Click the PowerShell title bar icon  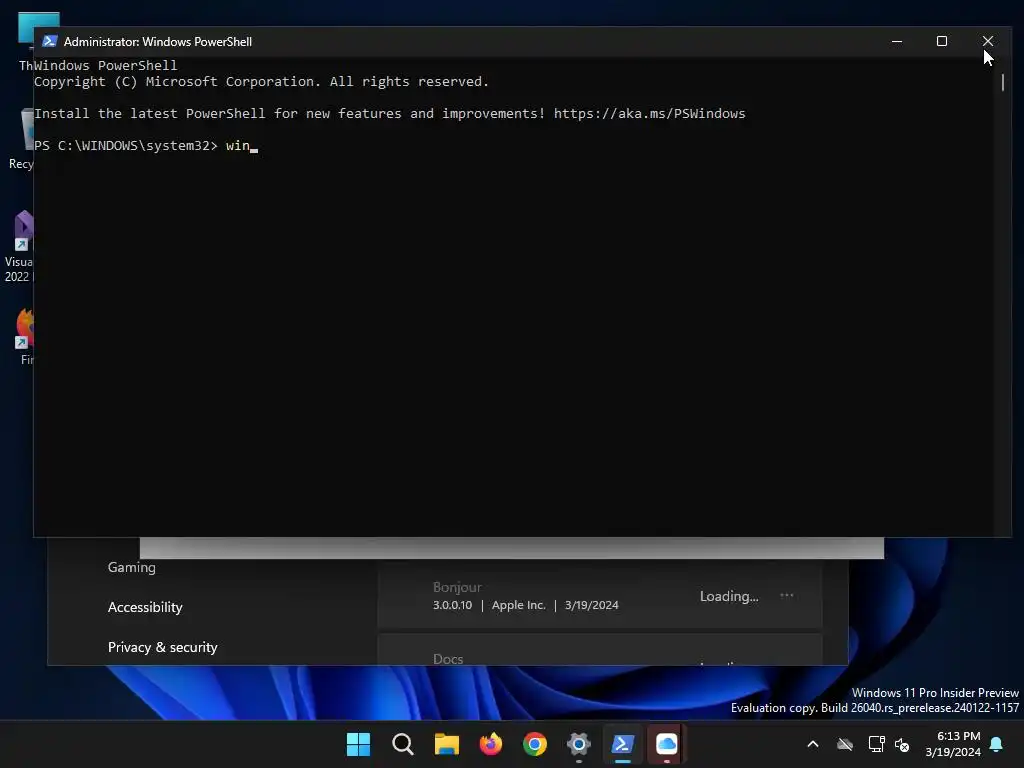click(50, 41)
